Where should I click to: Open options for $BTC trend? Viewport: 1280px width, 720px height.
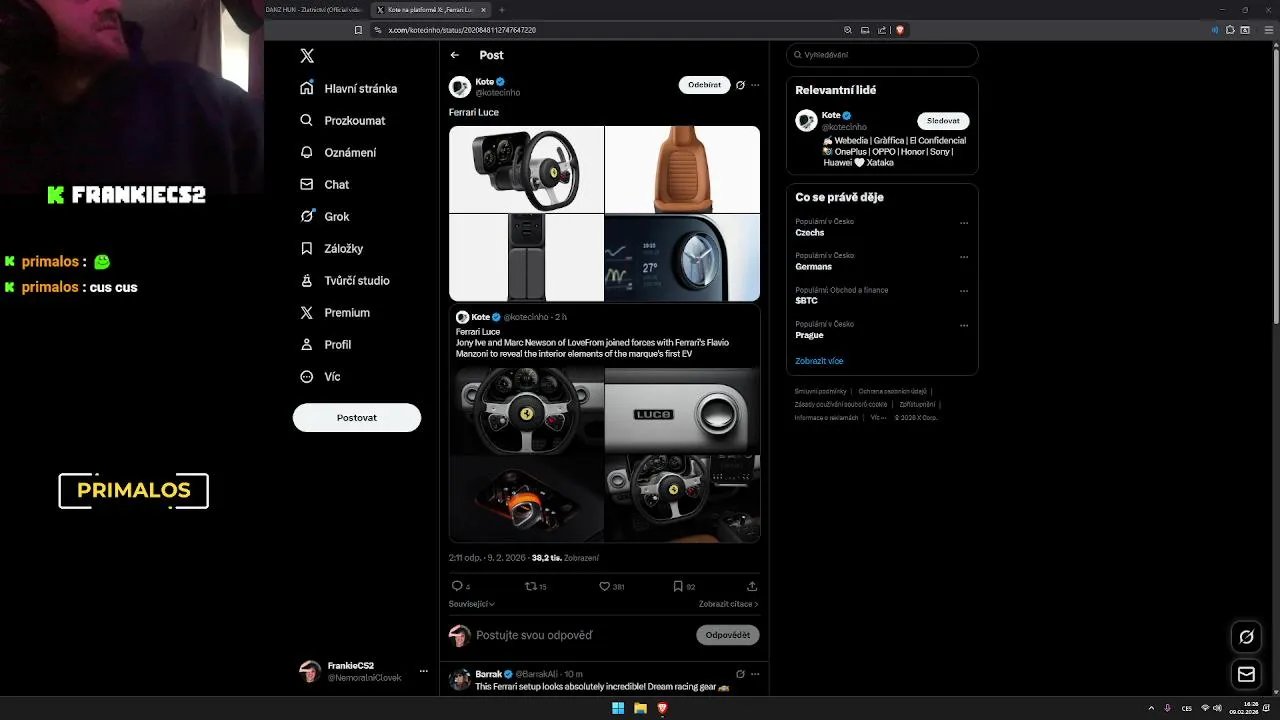pos(964,291)
